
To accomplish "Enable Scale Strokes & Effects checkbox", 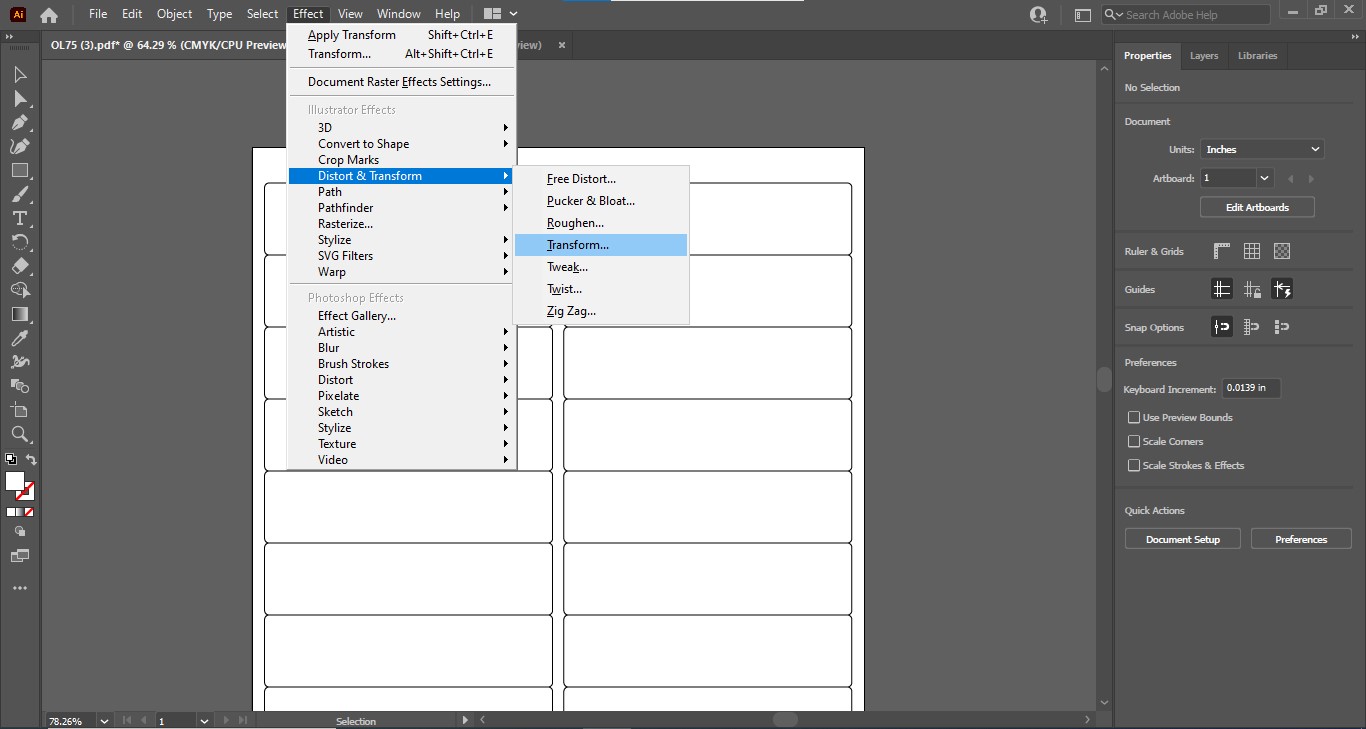I will 1134,465.
